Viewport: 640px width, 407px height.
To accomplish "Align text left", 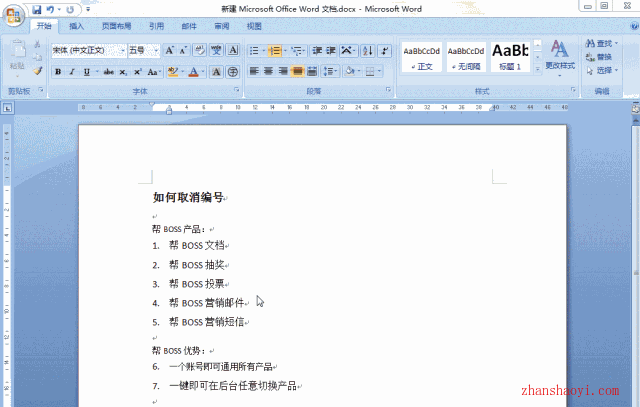I will [254, 71].
